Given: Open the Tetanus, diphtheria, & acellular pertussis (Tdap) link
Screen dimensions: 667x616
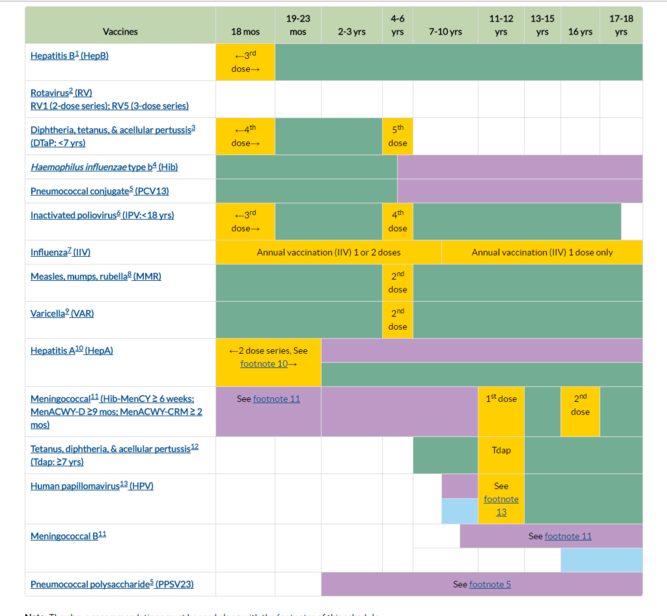Looking at the screenshot, I should [x=114, y=455].
